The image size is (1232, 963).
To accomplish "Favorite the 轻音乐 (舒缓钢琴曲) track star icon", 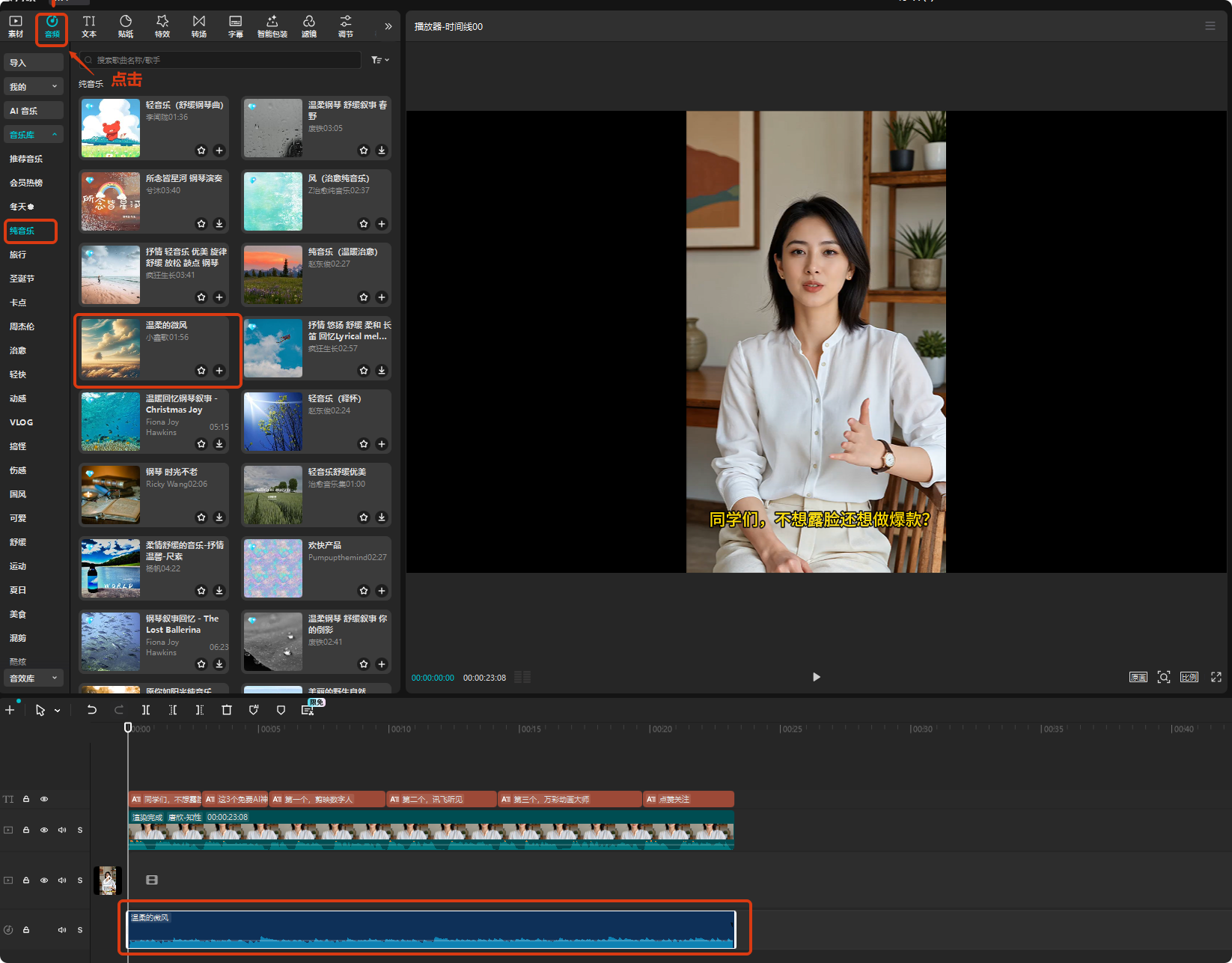I will [201, 151].
